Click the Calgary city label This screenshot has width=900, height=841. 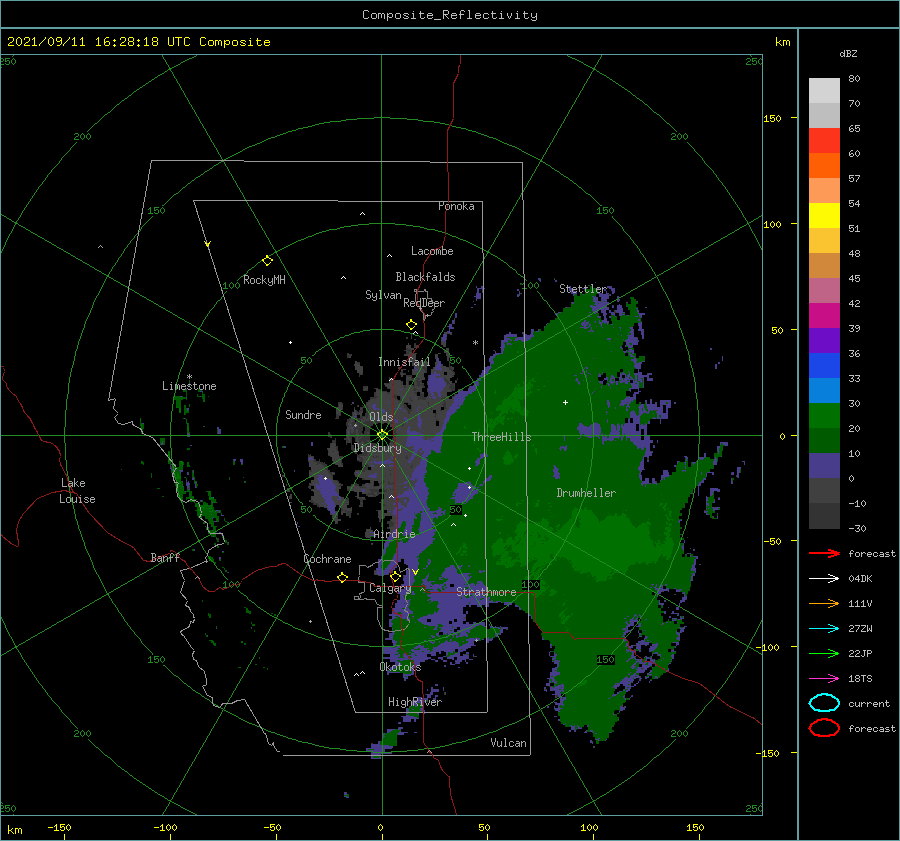(x=390, y=588)
